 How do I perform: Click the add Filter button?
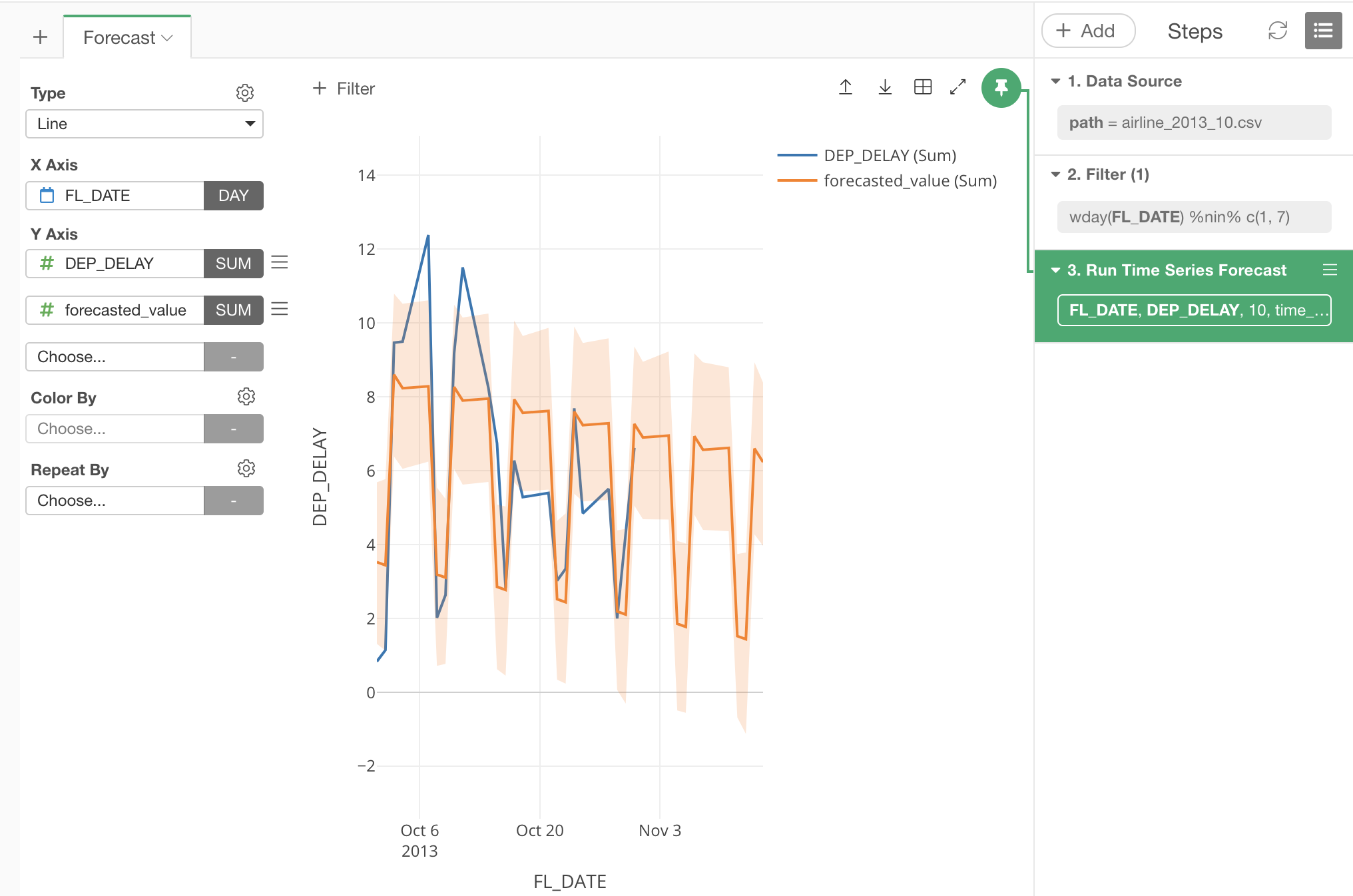coord(344,89)
